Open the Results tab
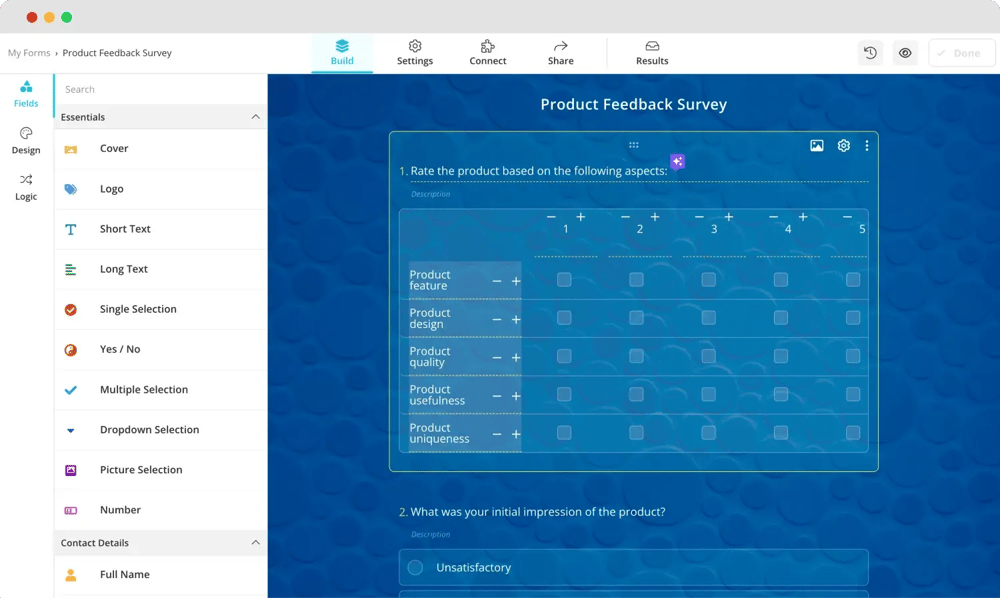The height and width of the screenshot is (598, 1000). point(652,53)
